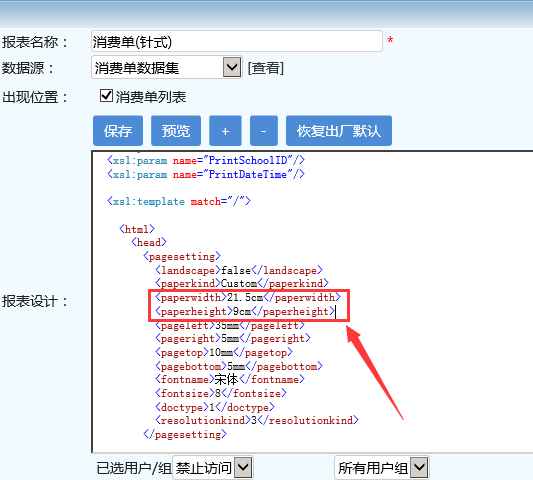Click the minus shrink editor button
Image resolution: width=533 pixels, height=480 pixels.
pyautogui.click(x=264, y=131)
